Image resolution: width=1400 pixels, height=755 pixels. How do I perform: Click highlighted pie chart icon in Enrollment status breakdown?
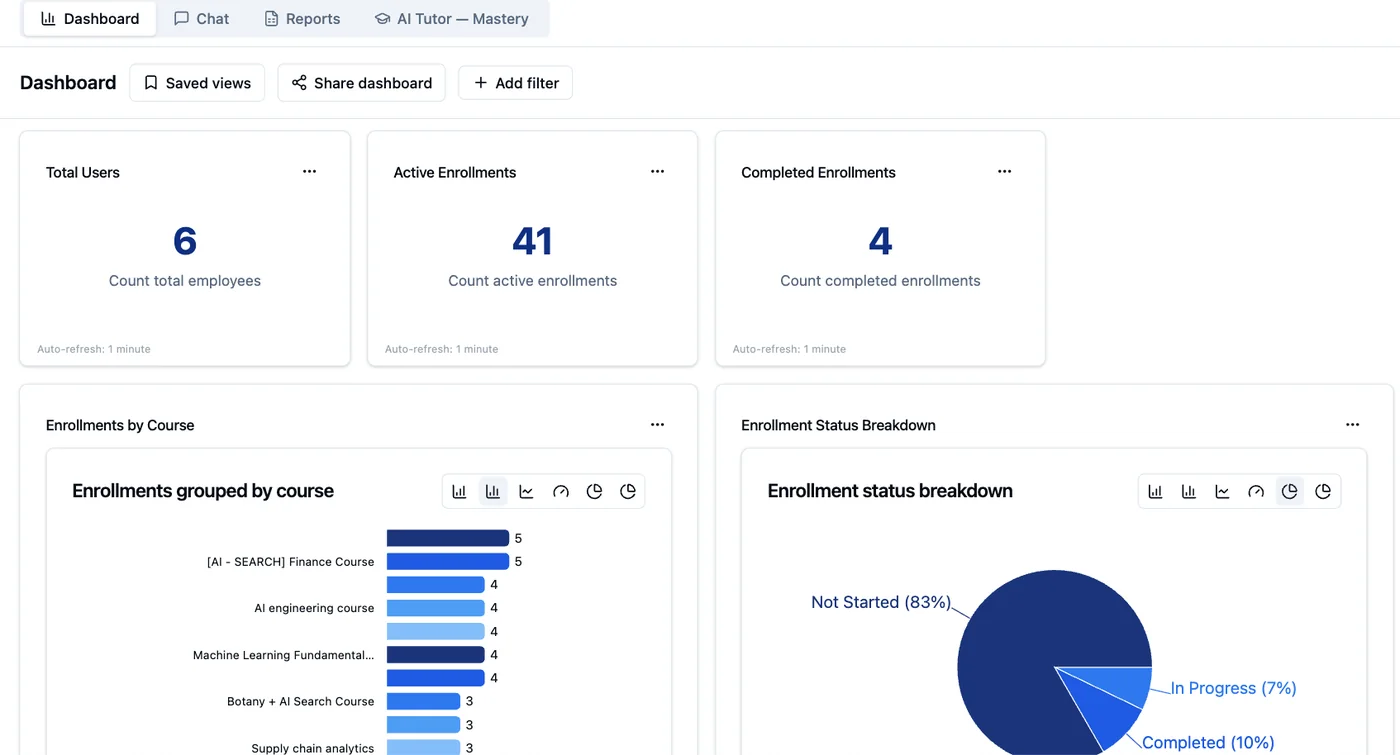point(1290,491)
